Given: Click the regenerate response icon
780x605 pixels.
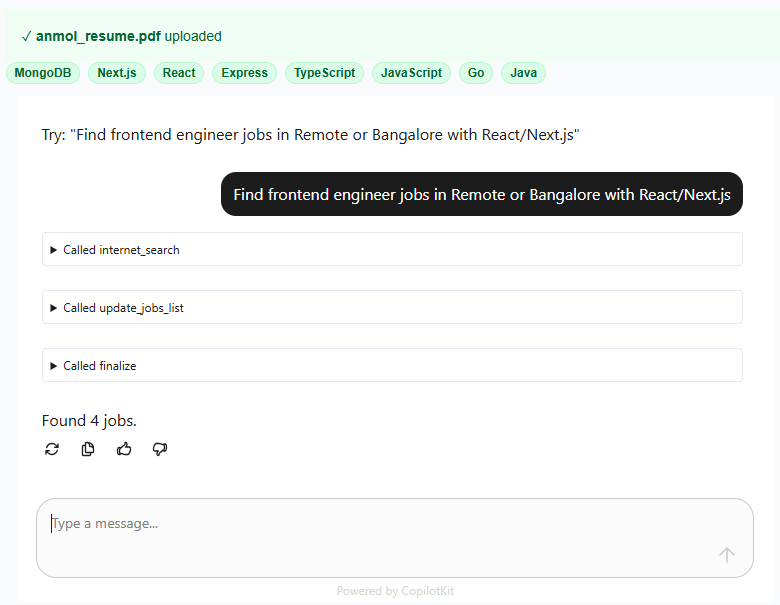Looking at the screenshot, I should (52, 449).
